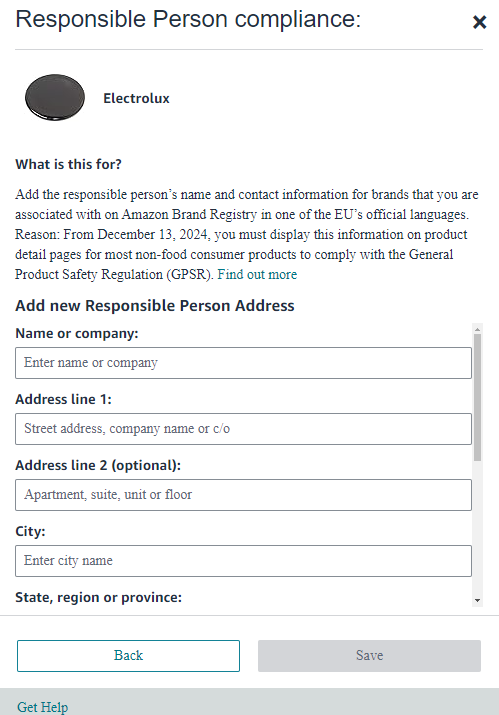Click the Street address input for Address line 1
Viewport: 499px width, 715px height.
pos(244,429)
